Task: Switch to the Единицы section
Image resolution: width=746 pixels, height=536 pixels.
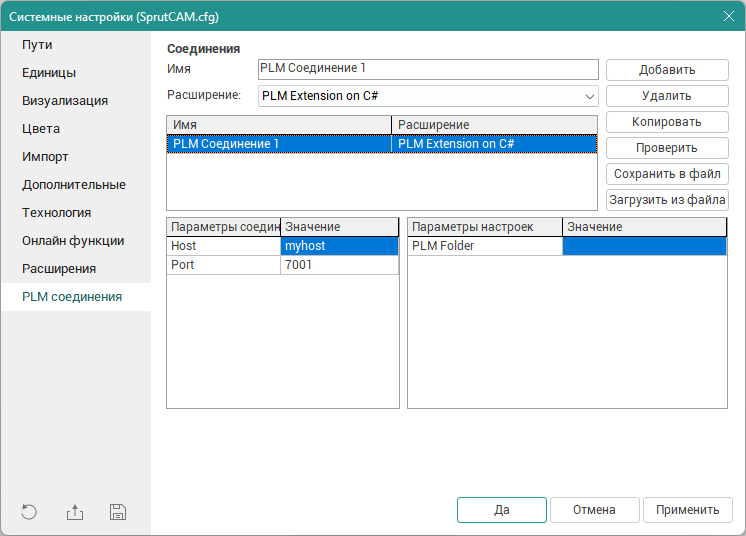Action: pos(49,73)
